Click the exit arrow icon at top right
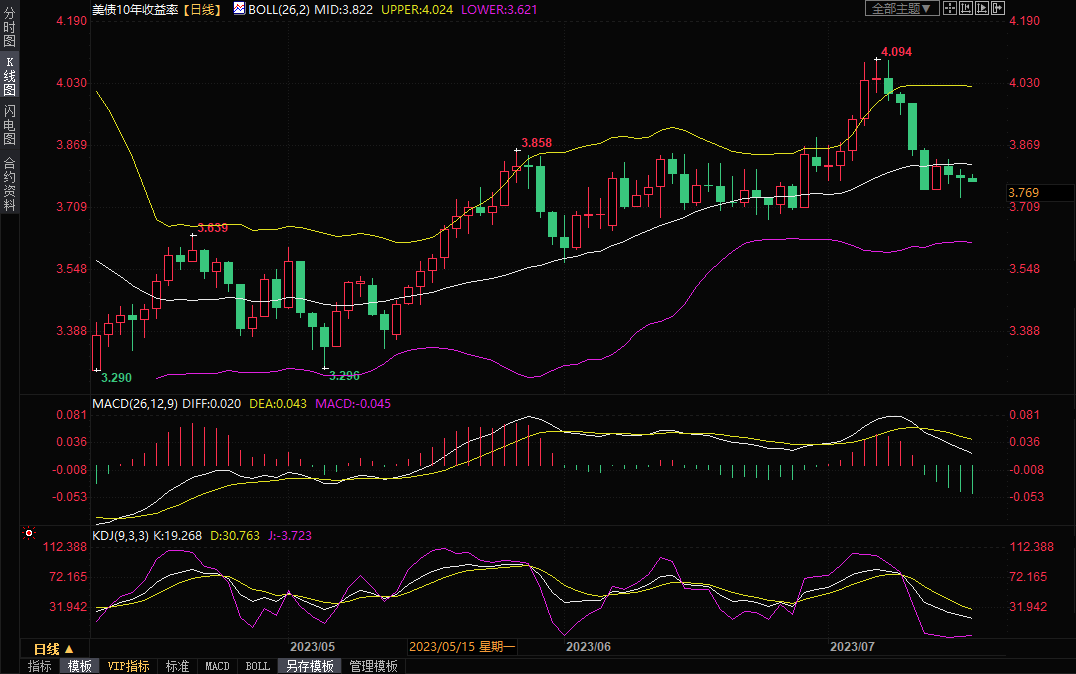Screen dimensions: 1076x674 coord(998,8)
